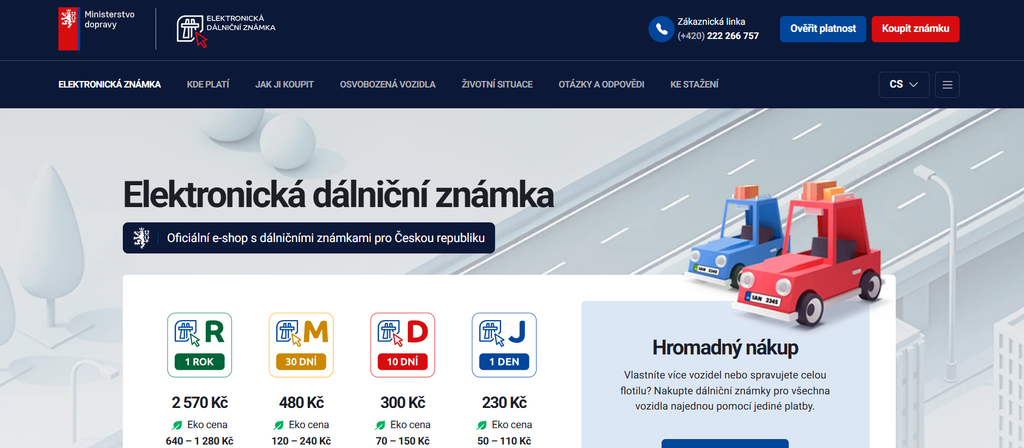Navigate to Životní situace
Viewport: 1024px width, 448px height.
click(497, 84)
